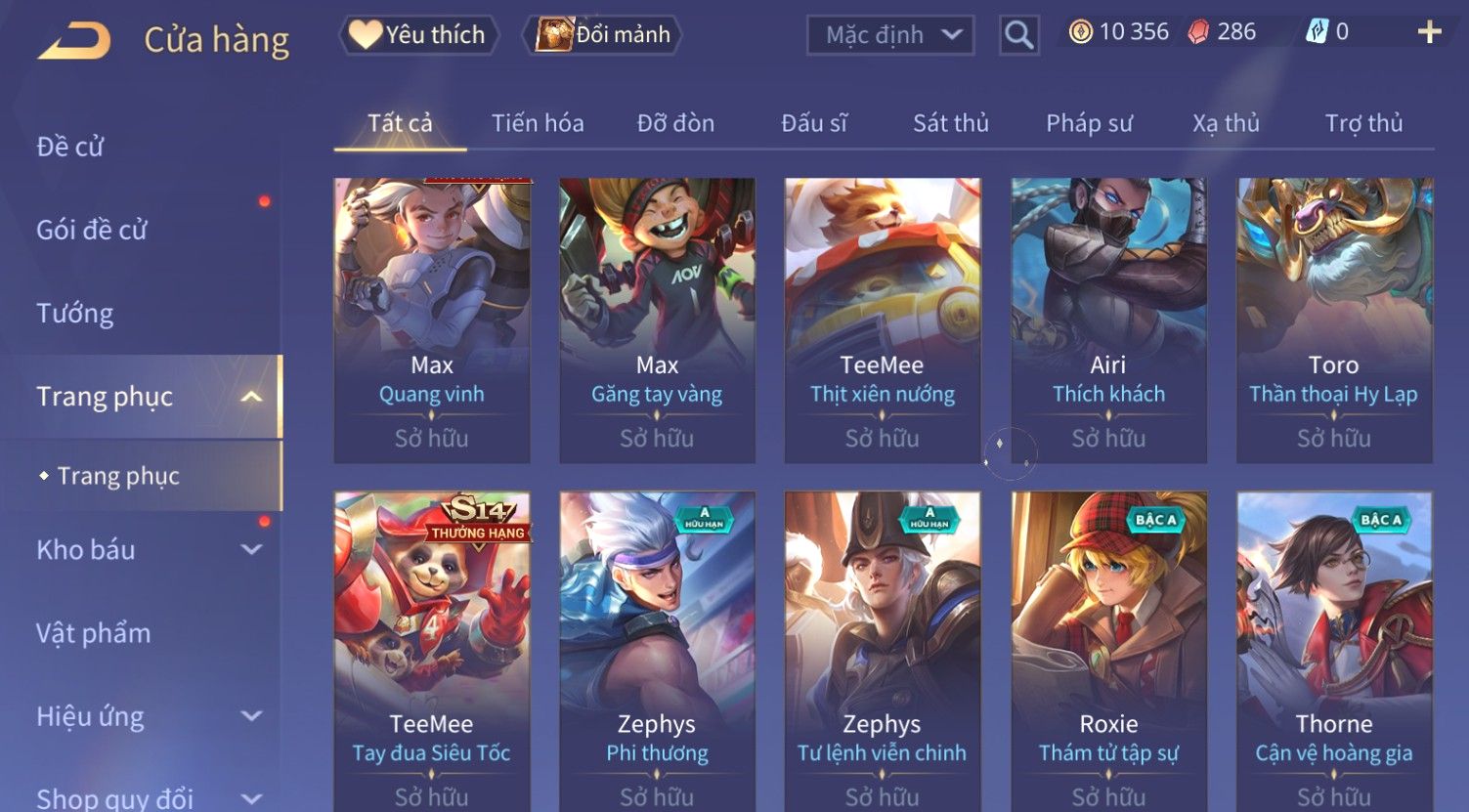
Task: Open Gói đề cử in sidebar
Action: click(x=92, y=230)
